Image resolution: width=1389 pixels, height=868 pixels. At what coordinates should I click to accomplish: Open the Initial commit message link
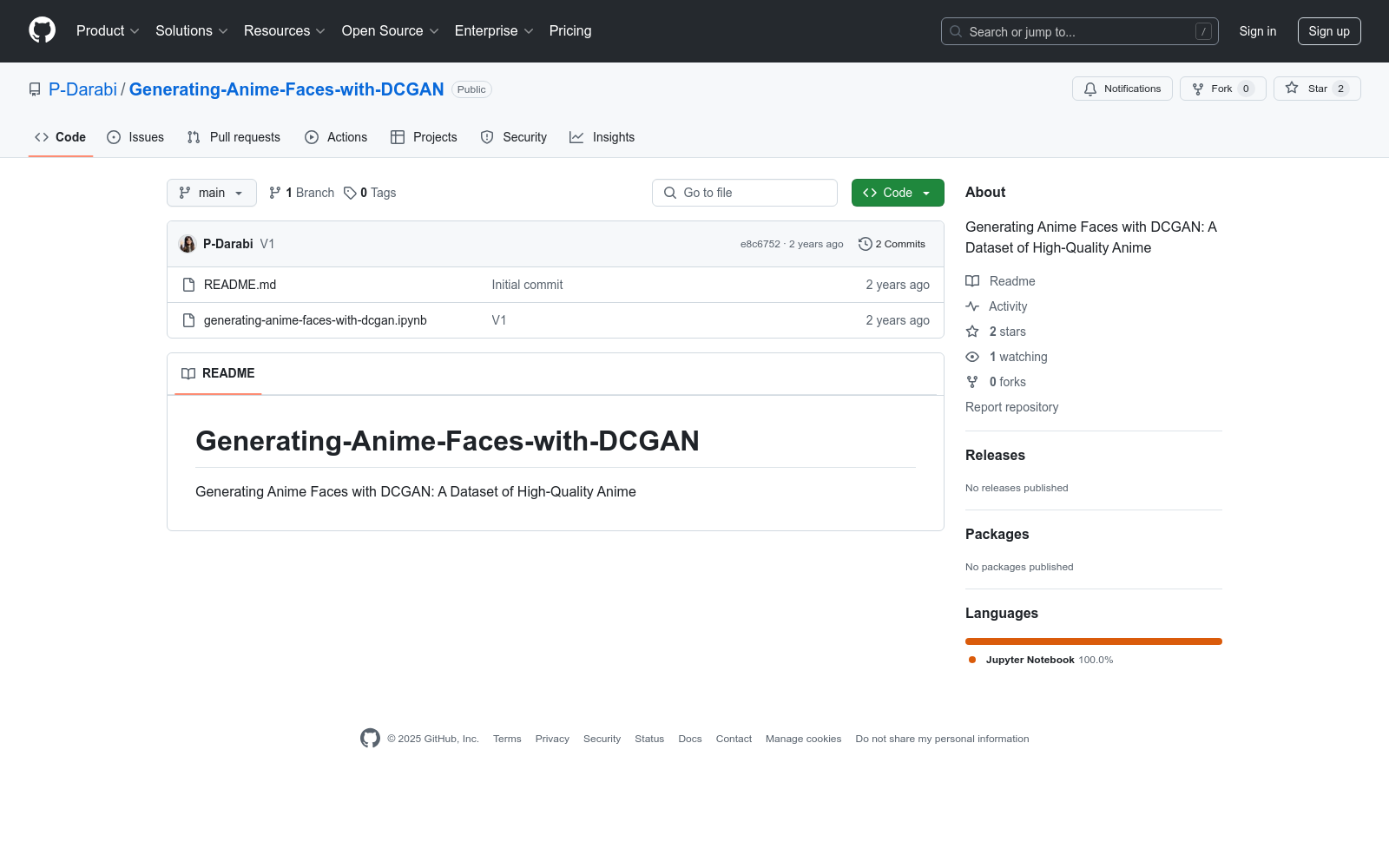point(527,285)
